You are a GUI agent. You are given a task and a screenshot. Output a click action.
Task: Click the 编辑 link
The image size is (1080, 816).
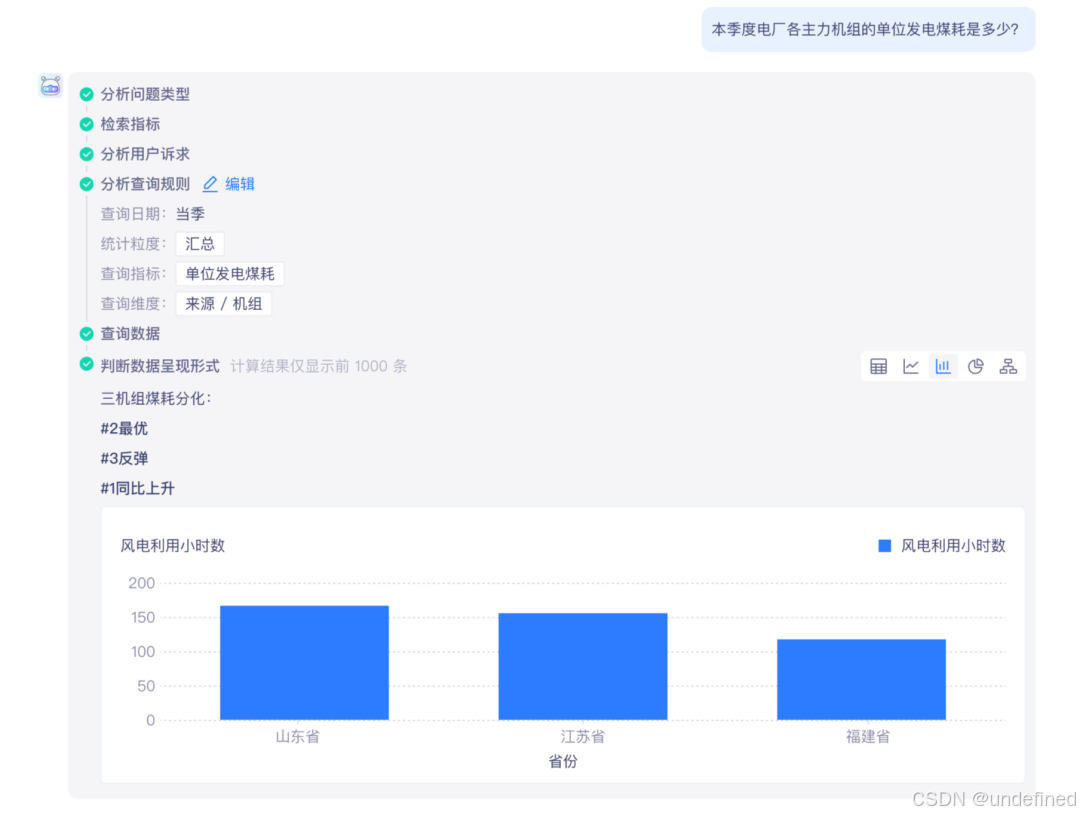coord(240,184)
